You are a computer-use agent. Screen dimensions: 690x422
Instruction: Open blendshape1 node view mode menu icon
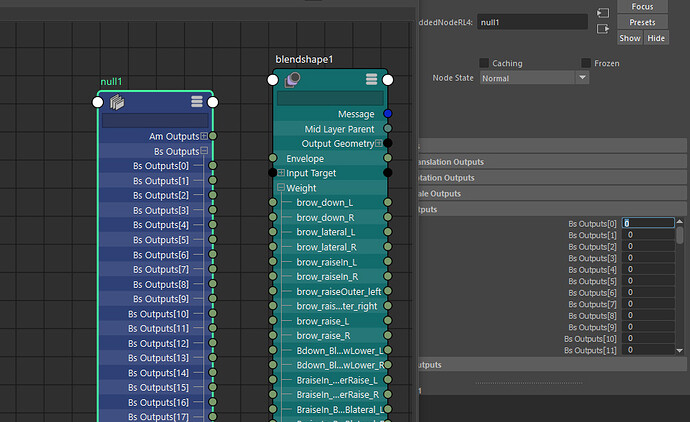point(371,80)
